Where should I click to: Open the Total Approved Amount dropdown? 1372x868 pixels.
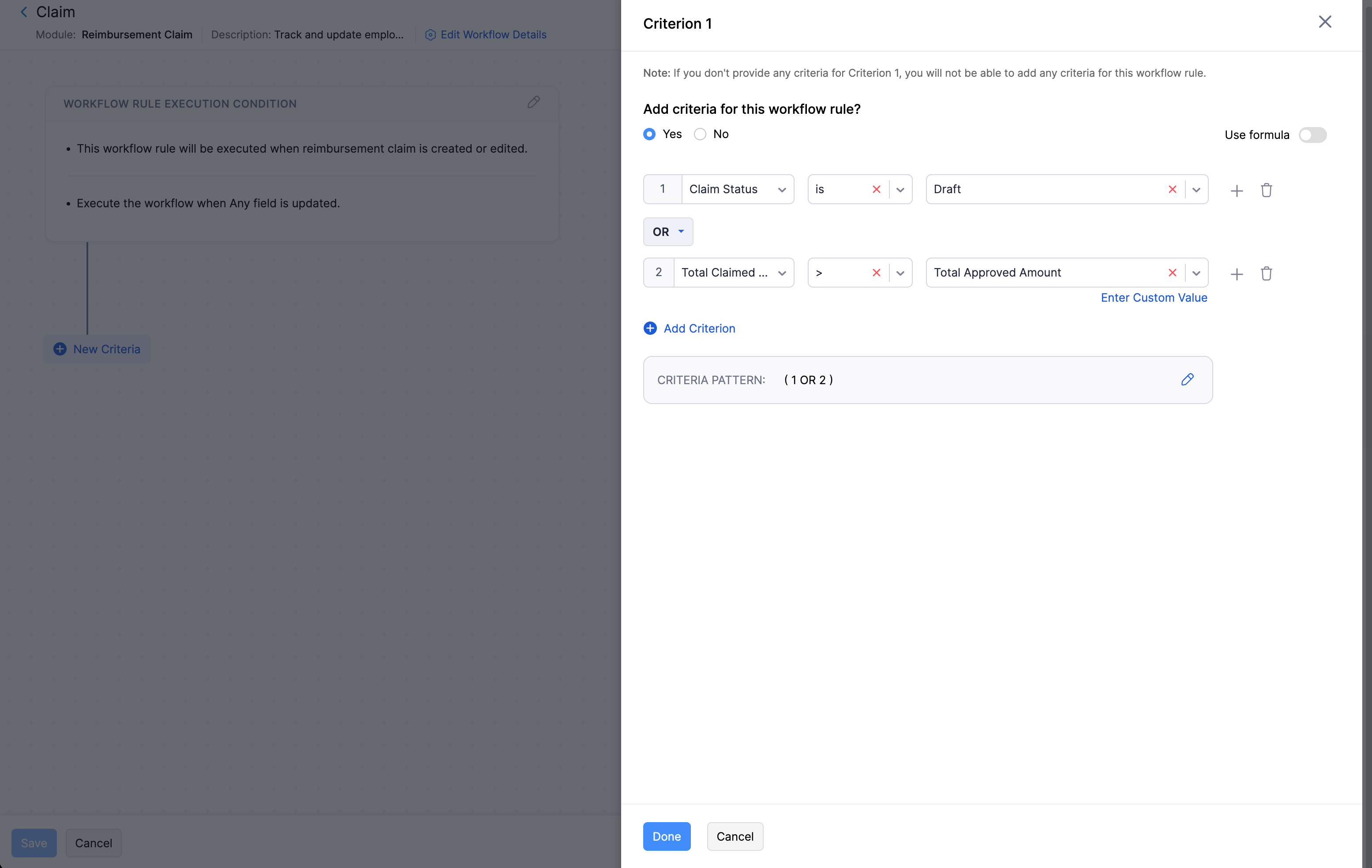(1196, 273)
